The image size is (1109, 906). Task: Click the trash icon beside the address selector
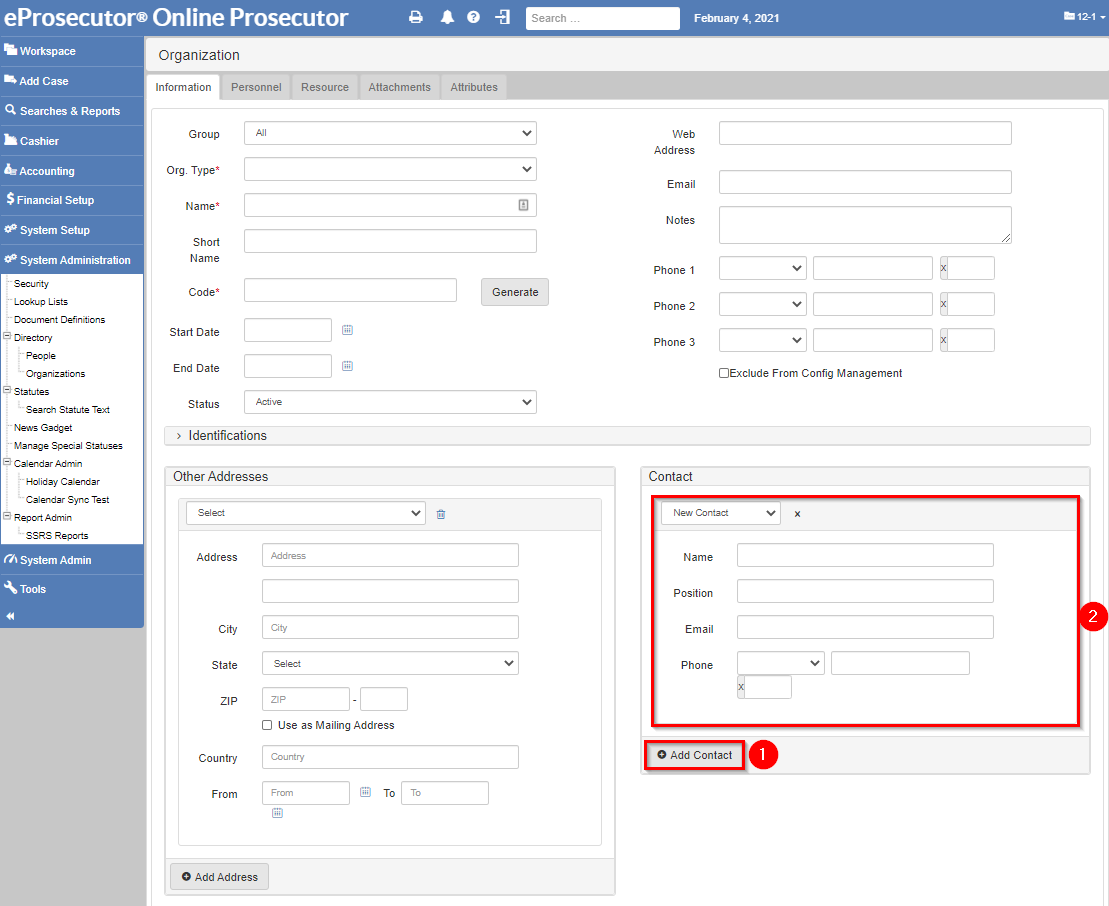click(440, 512)
